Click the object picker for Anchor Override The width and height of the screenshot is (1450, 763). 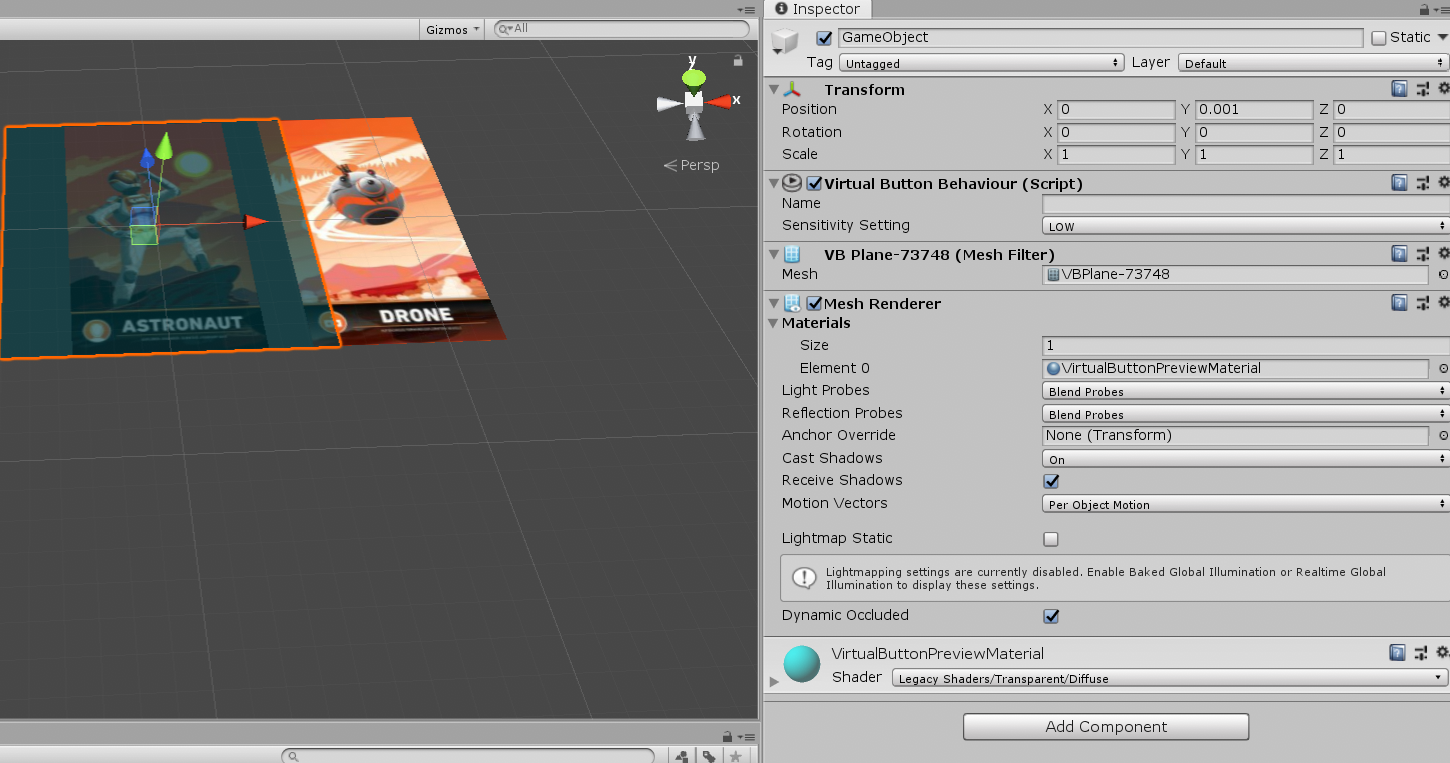tap(1442, 435)
